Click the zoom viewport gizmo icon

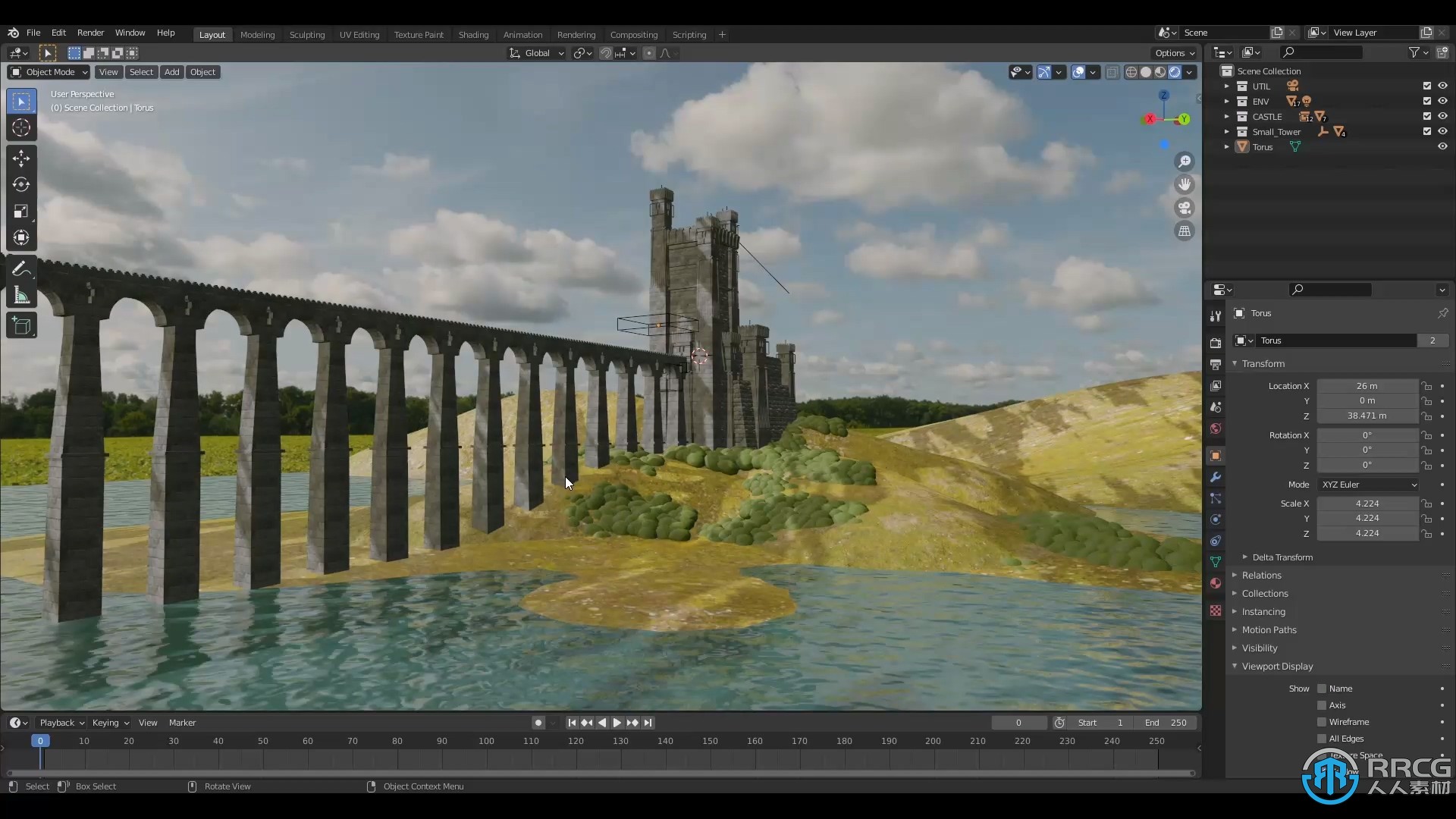[x=1184, y=162]
